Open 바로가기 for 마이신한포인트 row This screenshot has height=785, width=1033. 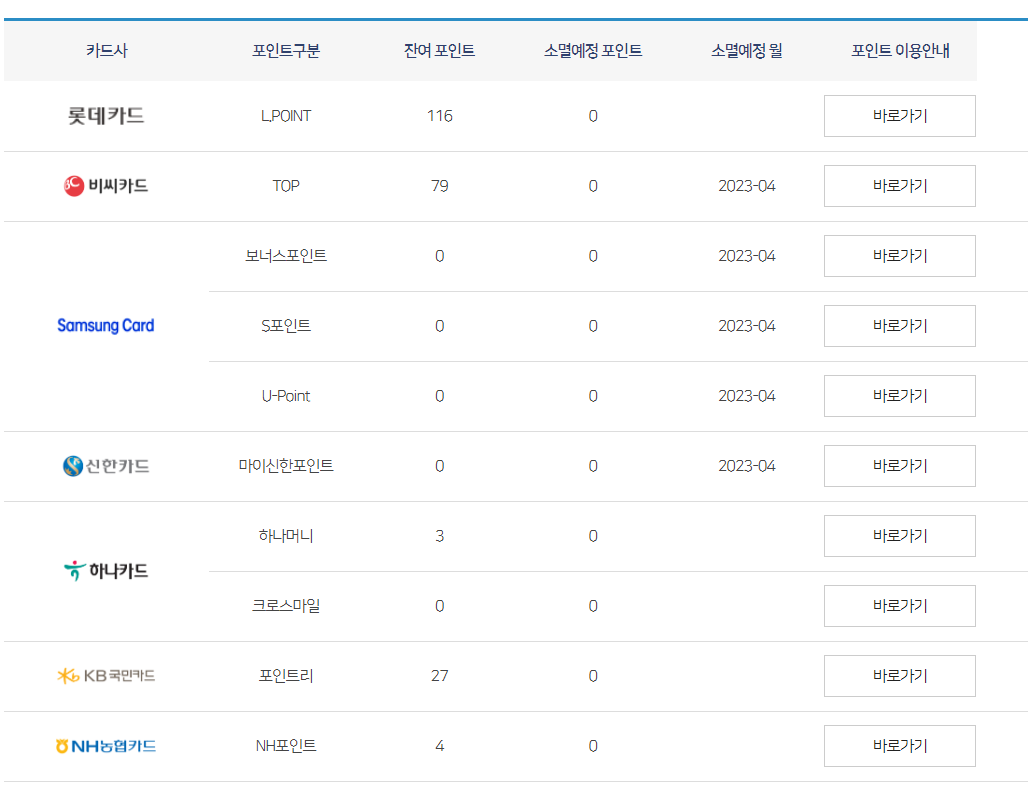[899, 466]
